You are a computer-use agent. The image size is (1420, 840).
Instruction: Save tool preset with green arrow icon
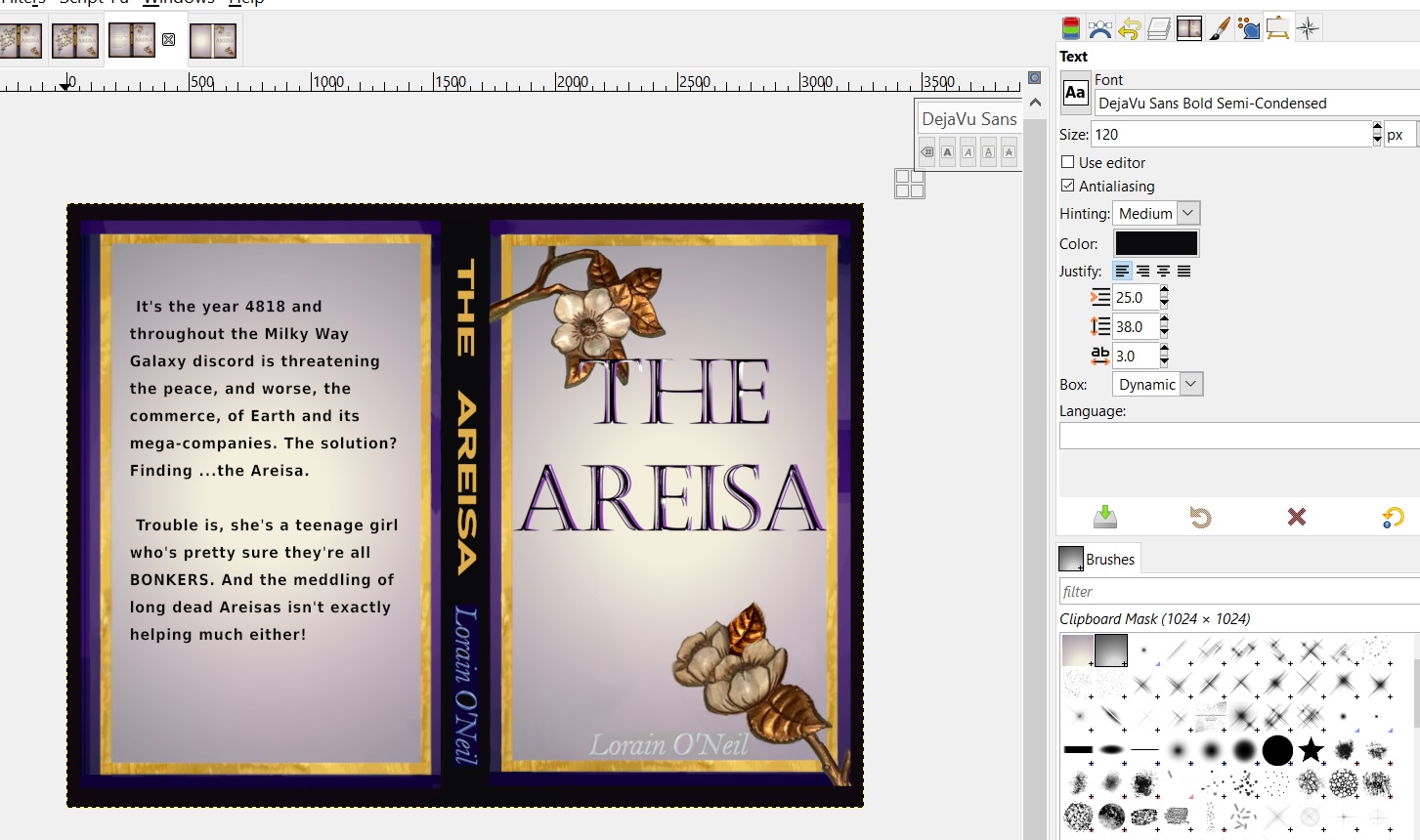tap(1104, 517)
